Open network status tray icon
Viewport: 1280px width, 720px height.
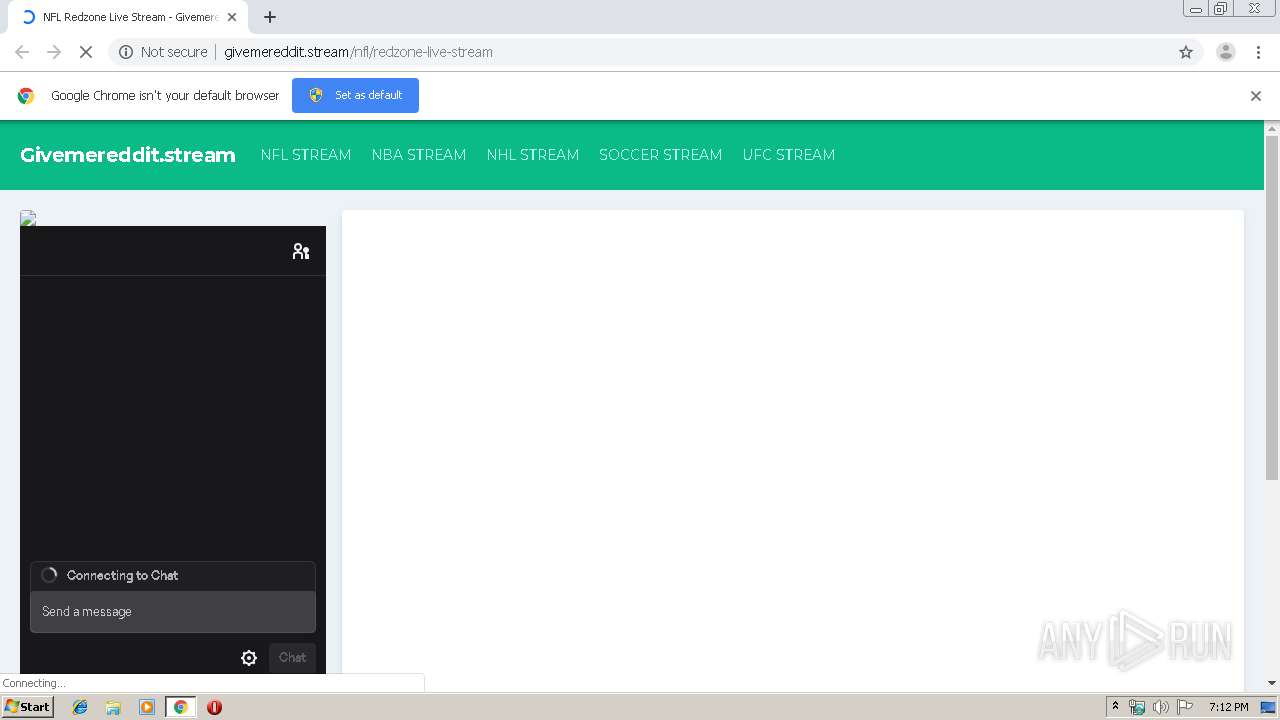click(1137, 707)
